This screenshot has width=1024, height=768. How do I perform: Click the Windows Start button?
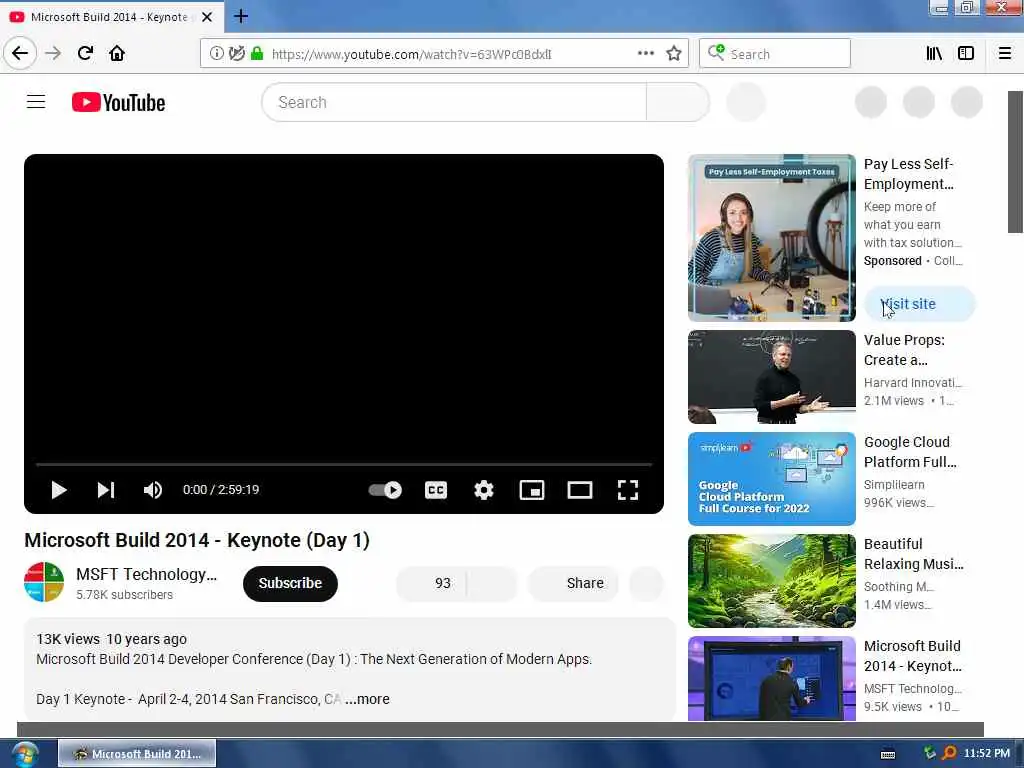(x=25, y=754)
